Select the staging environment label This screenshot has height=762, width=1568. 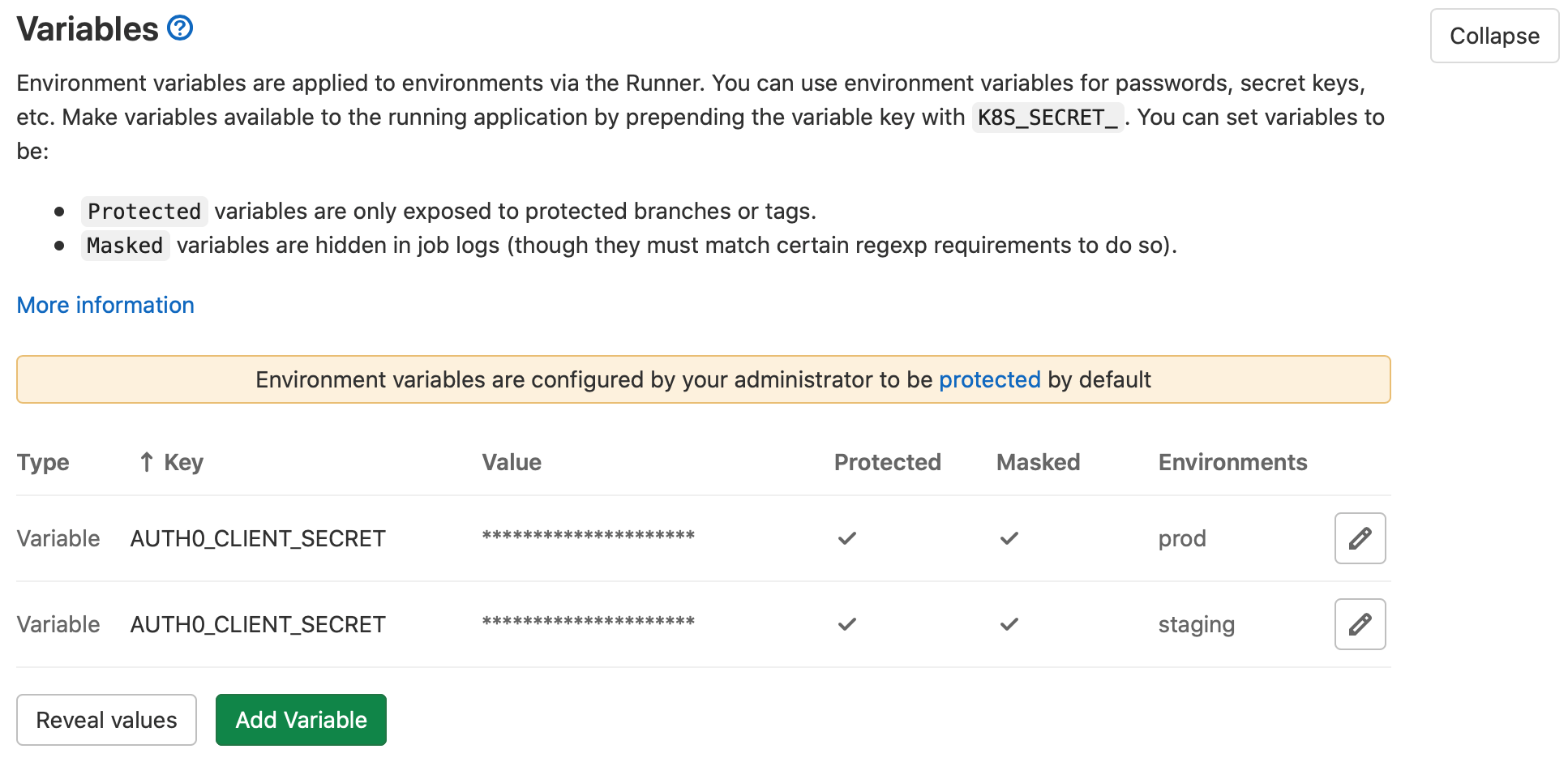tap(1196, 624)
